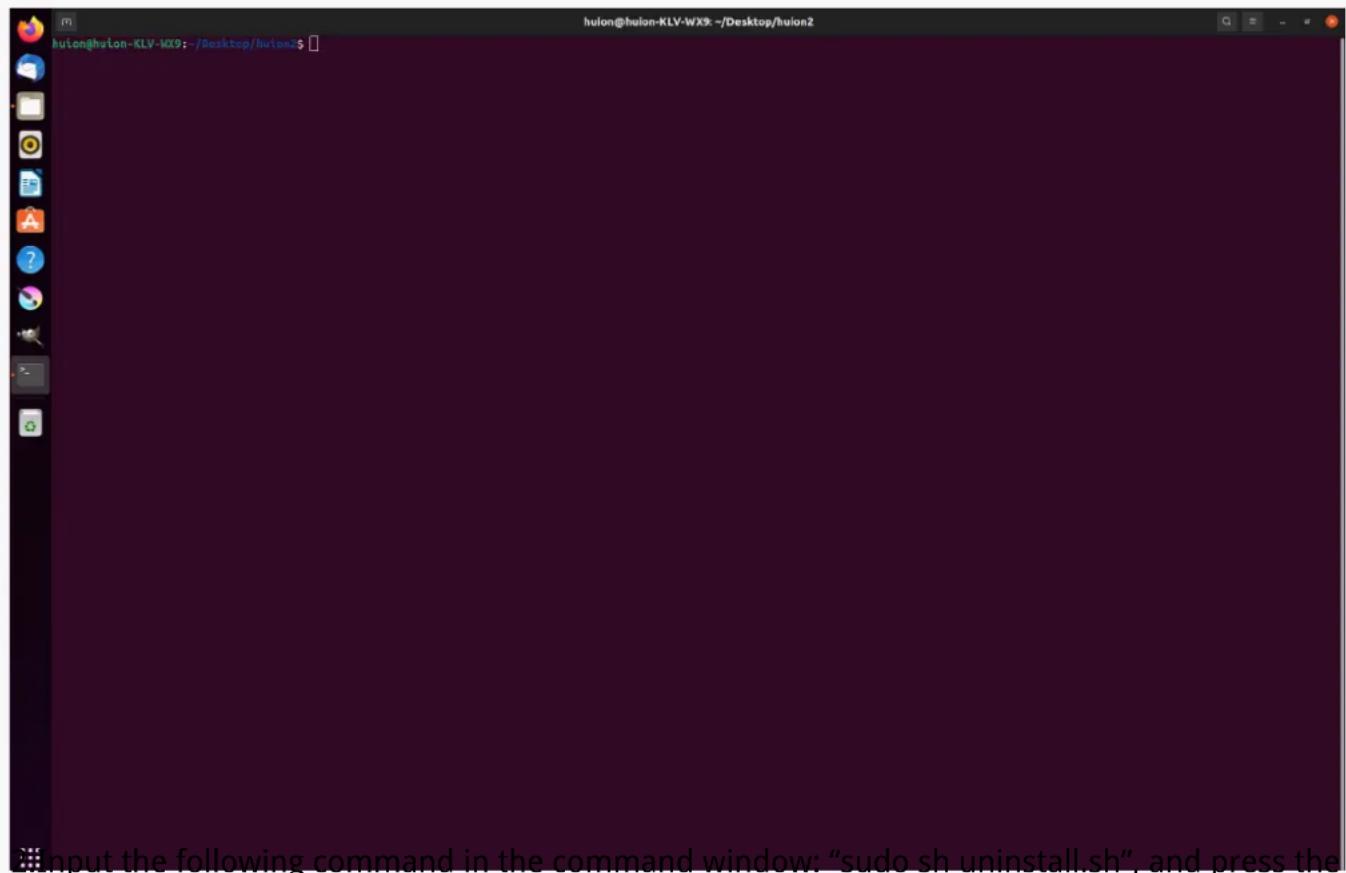Screen dimensions: 1346x873
Task: Open a new terminal tab
Action: click(66, 22)
